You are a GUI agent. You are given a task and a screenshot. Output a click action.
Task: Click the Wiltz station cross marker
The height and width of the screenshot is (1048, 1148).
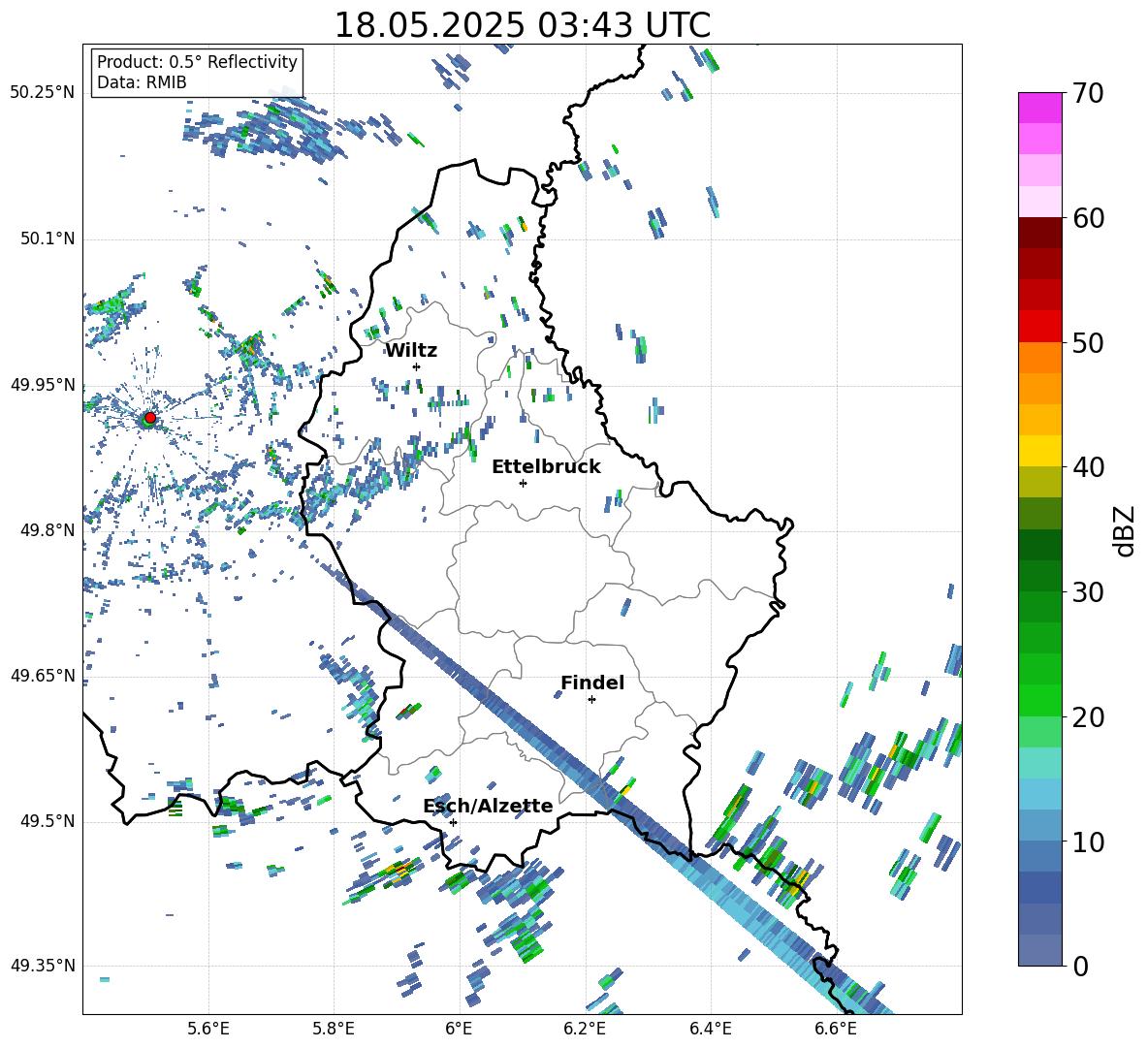coord(417,366)
